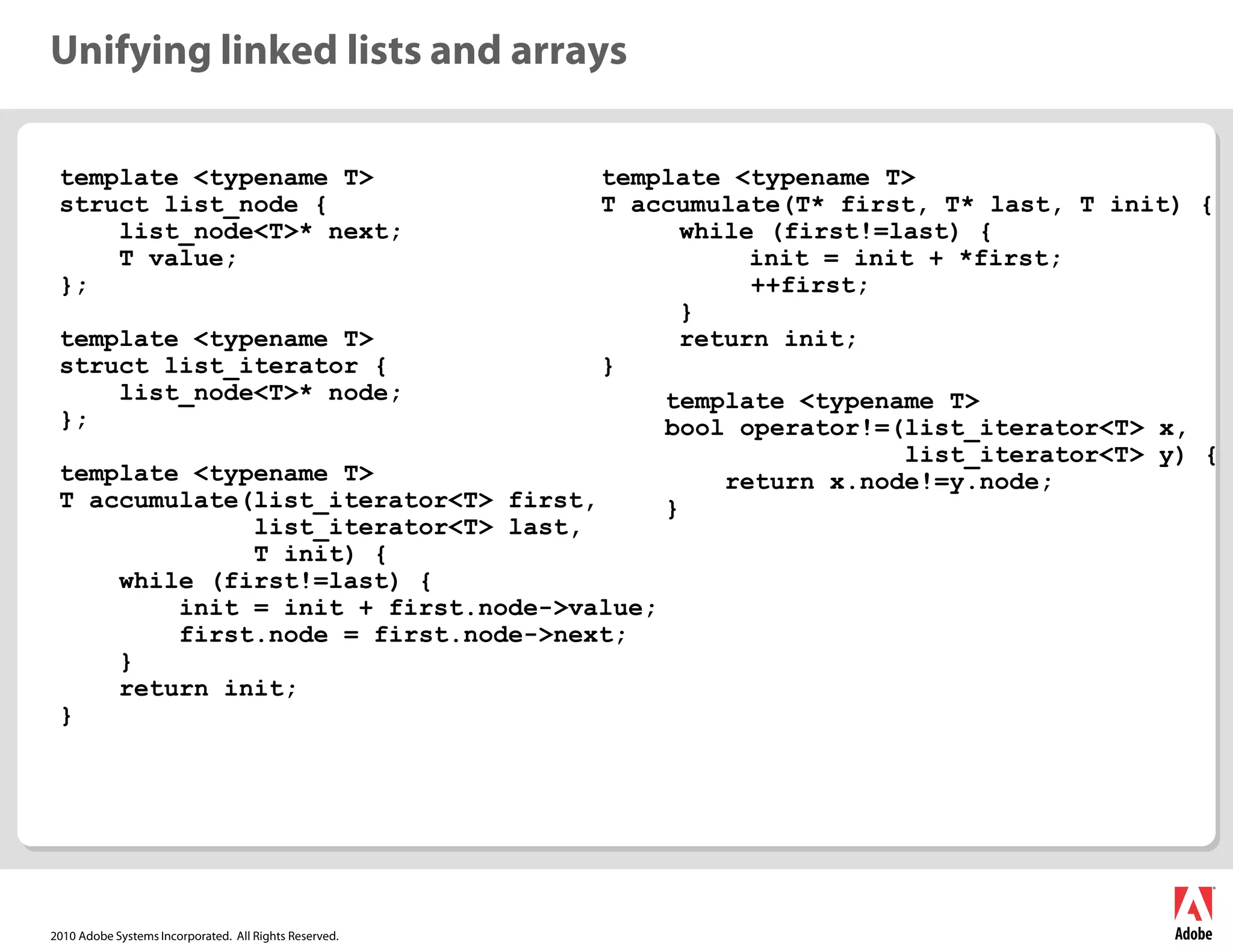Click 'T accumulate(list_iterator<T> first,'

(x=328, y=501)
